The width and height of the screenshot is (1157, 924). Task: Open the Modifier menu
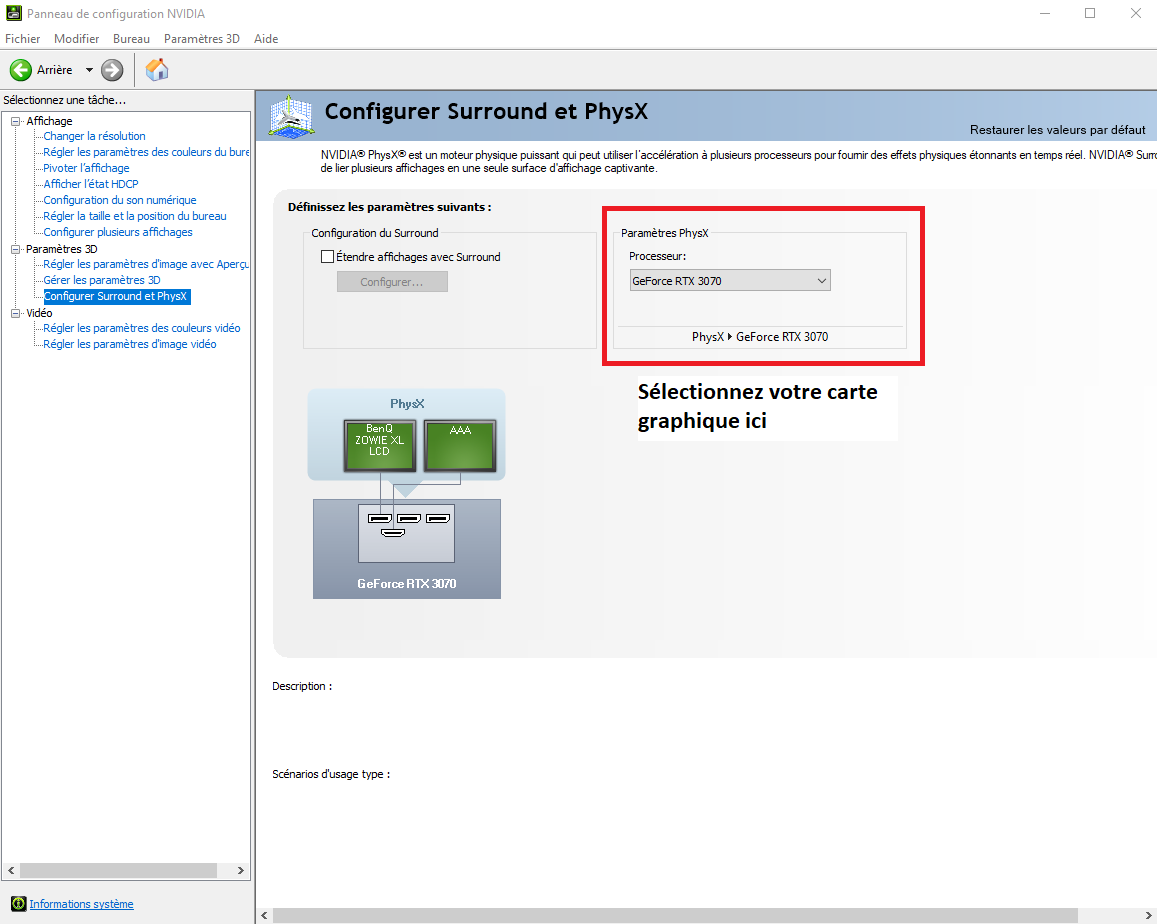77,38
